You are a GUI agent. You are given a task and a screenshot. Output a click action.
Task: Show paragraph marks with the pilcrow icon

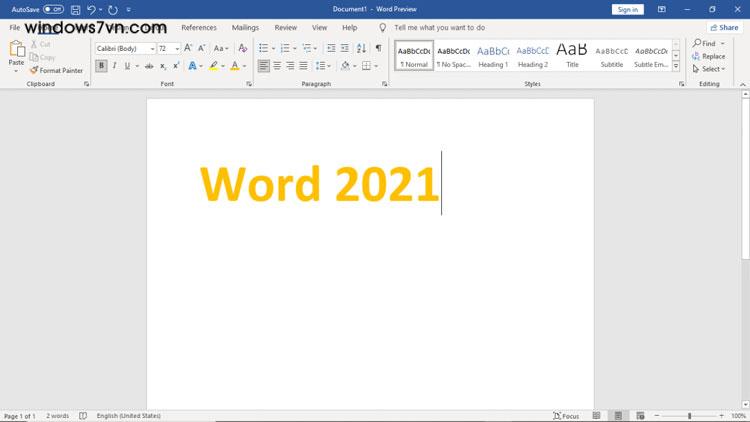378,48
